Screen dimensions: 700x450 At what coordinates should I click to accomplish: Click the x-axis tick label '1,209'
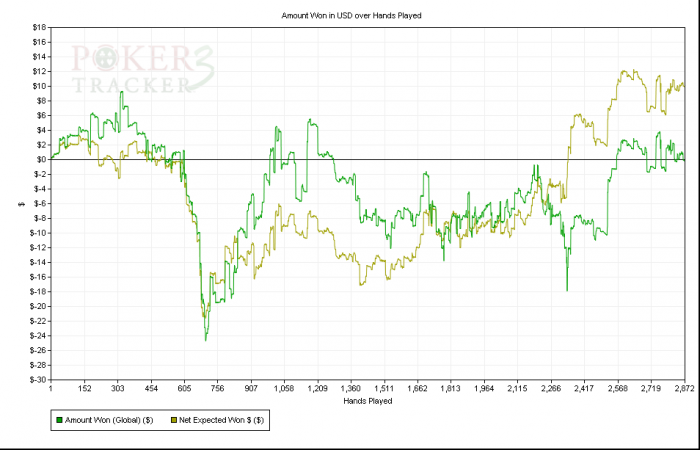(318, 389)
